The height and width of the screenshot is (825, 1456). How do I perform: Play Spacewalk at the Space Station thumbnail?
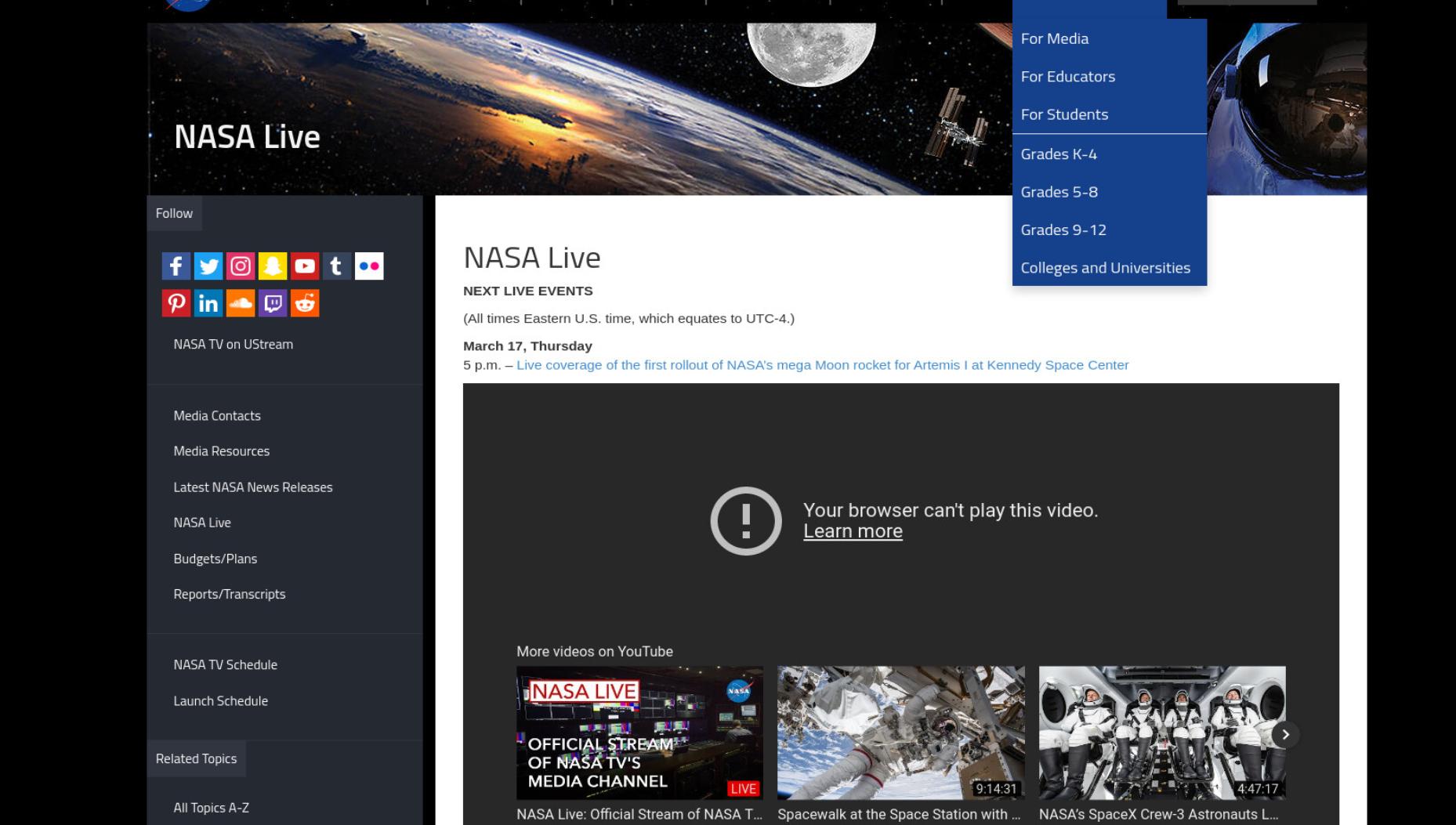pos(900,733)
